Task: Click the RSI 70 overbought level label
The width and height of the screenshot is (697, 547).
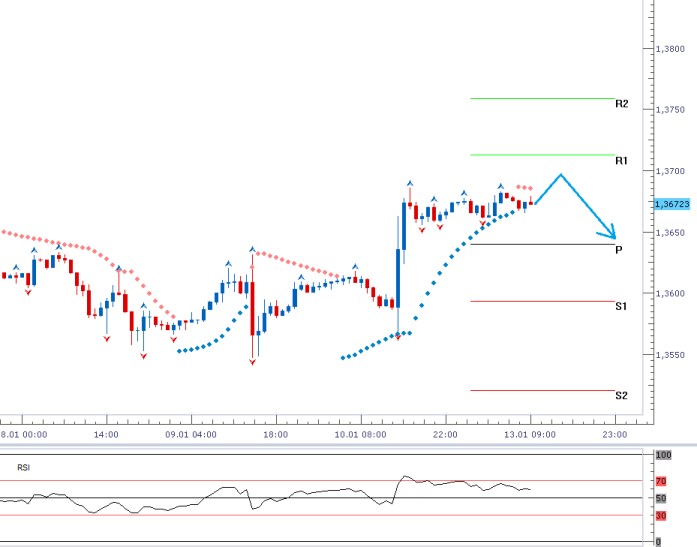Action: [661, 481]
